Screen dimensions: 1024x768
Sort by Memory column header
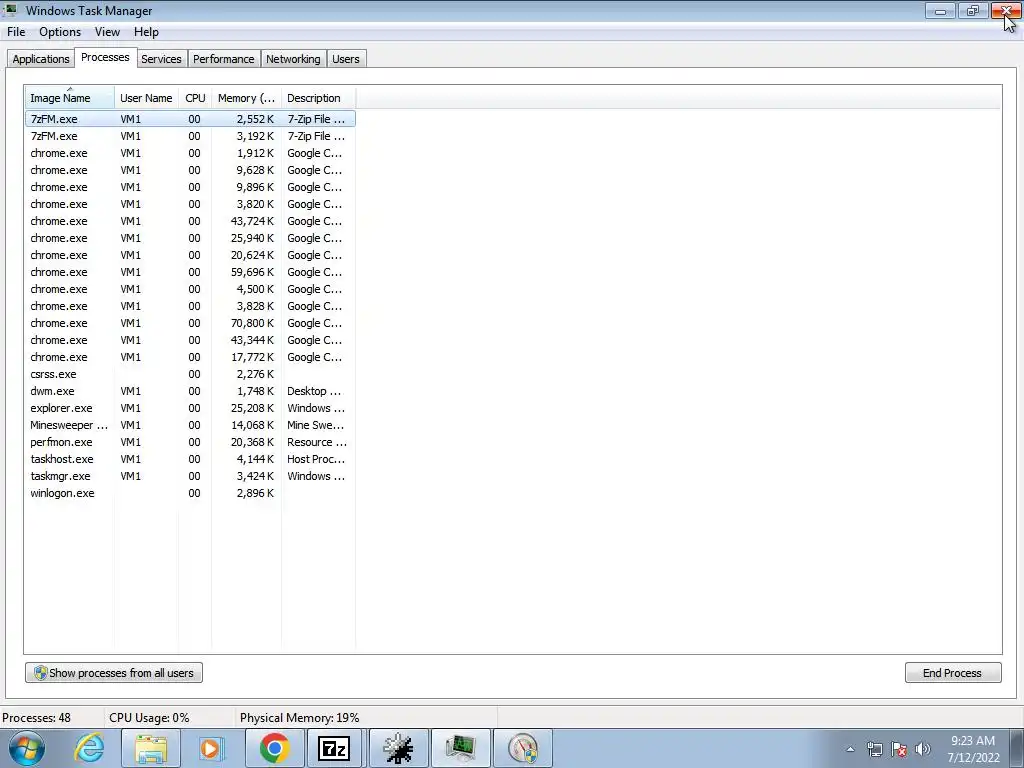click(246, 98)
